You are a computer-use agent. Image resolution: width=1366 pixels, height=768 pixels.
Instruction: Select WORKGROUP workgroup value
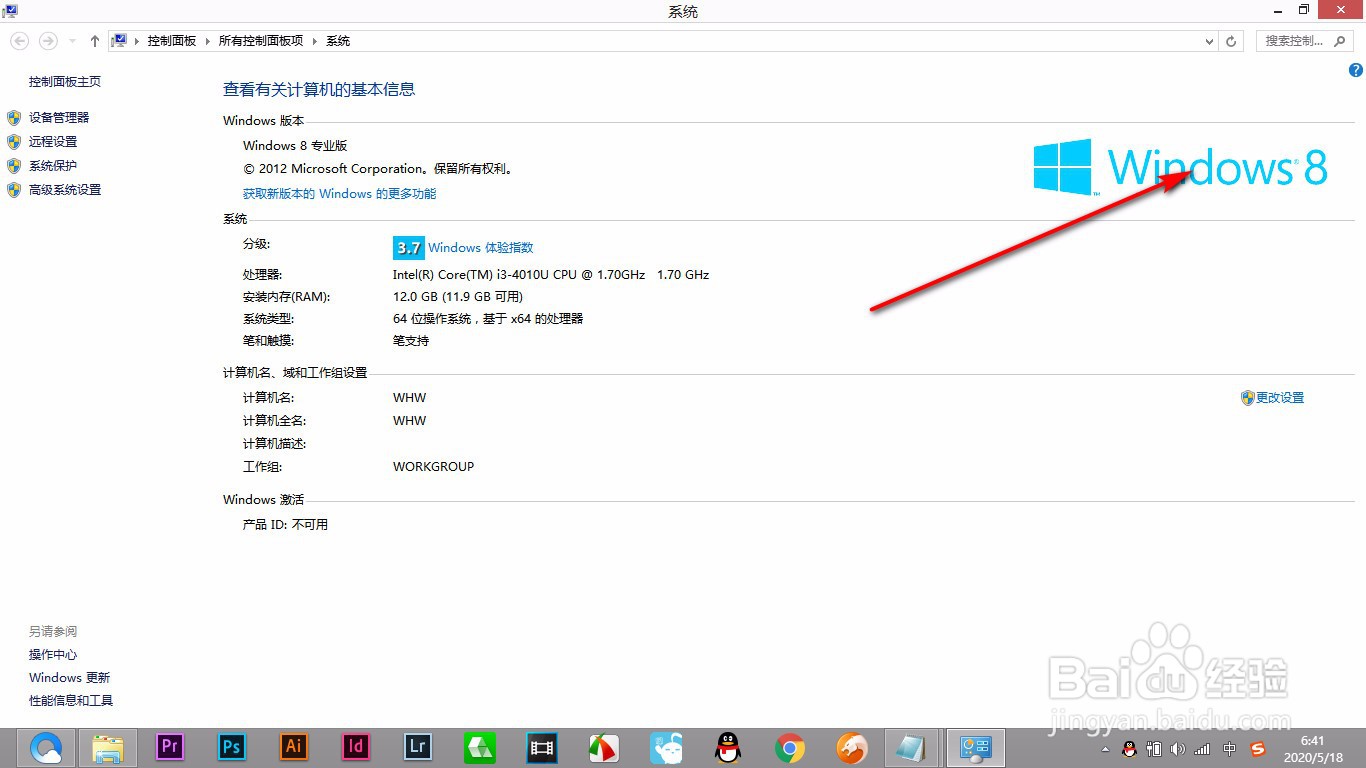(x=434, y=467)
